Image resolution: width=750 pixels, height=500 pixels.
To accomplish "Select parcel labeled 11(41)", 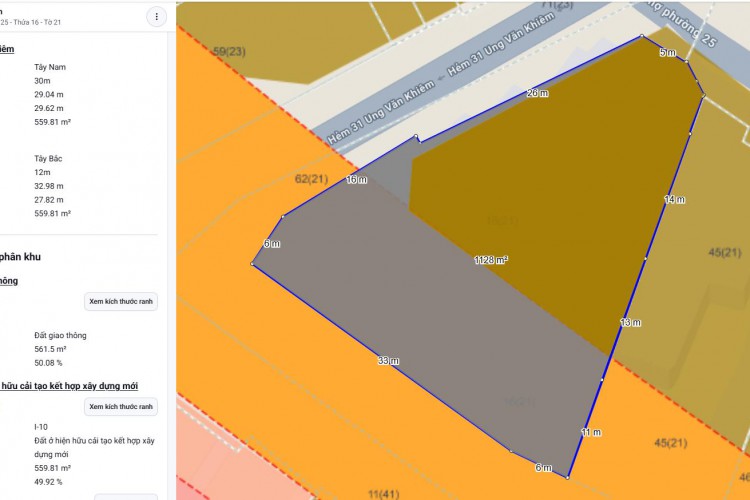I will coord(384,493).
